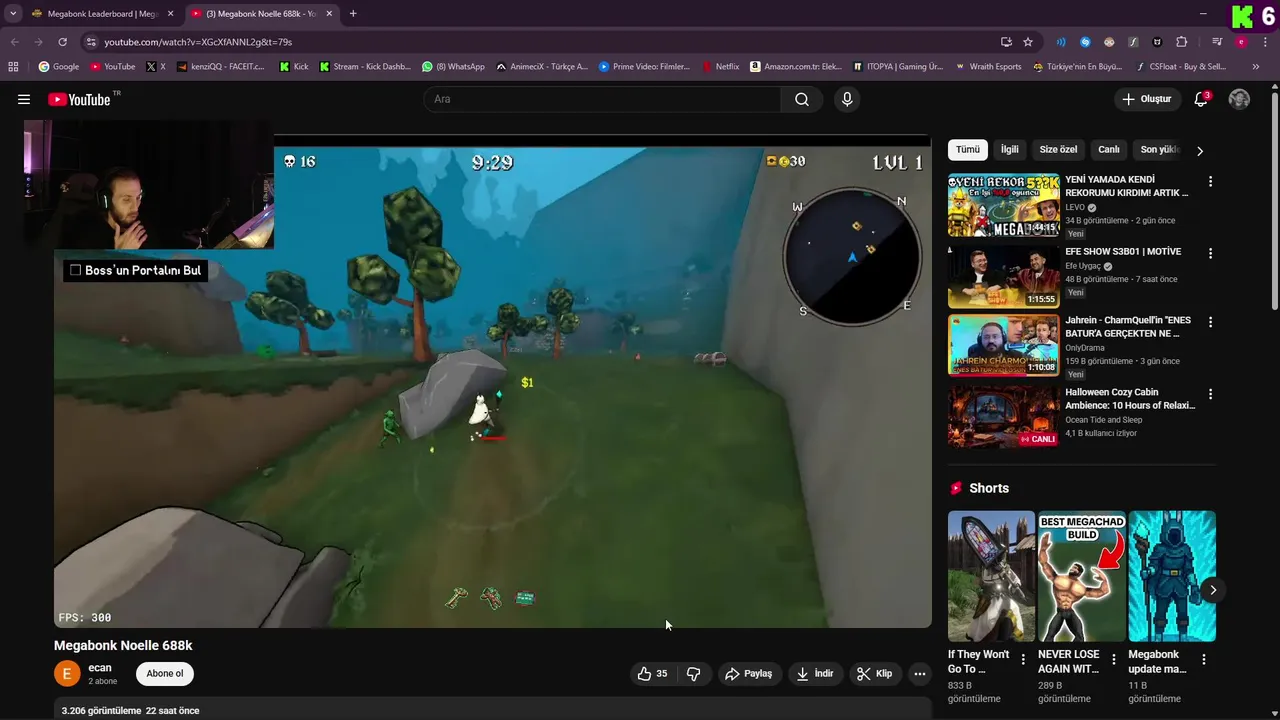The height and width of the screenshot is (720, 1280).
Task: Show more Shorts with the next arrow
Action: (x=1212, y=590)
